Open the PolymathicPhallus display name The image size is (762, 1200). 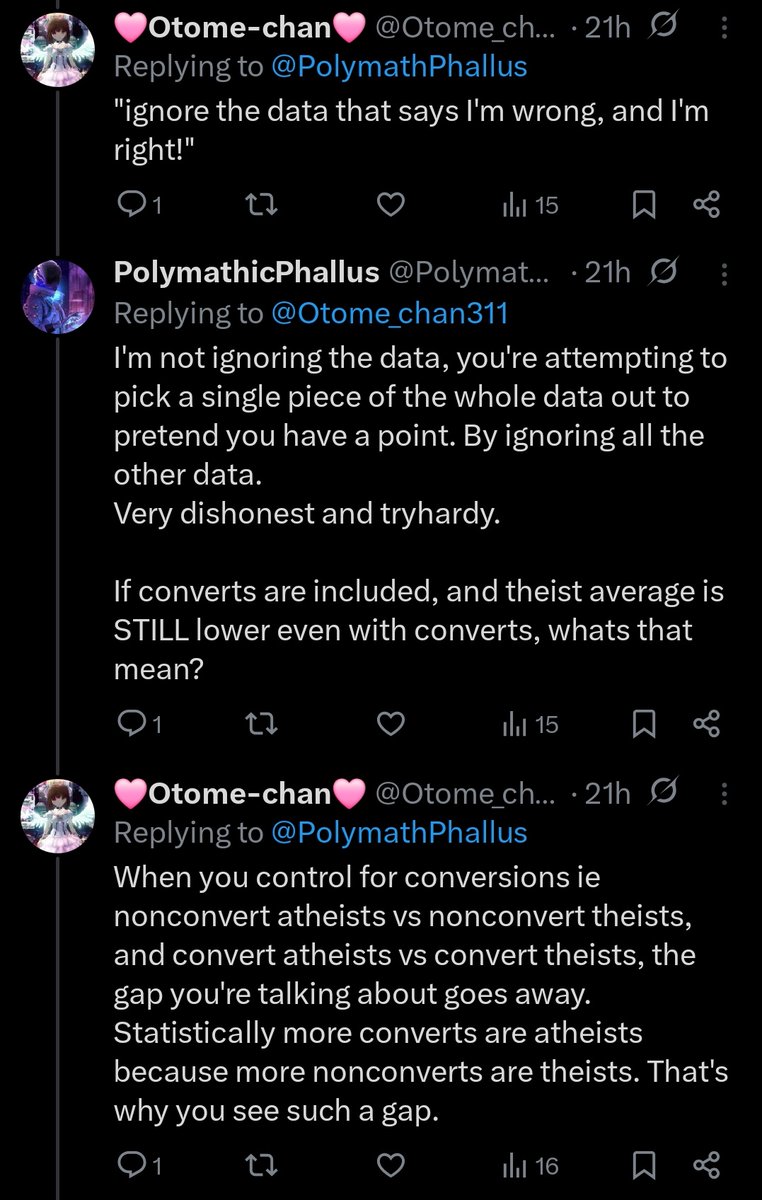tap(247, 272)
